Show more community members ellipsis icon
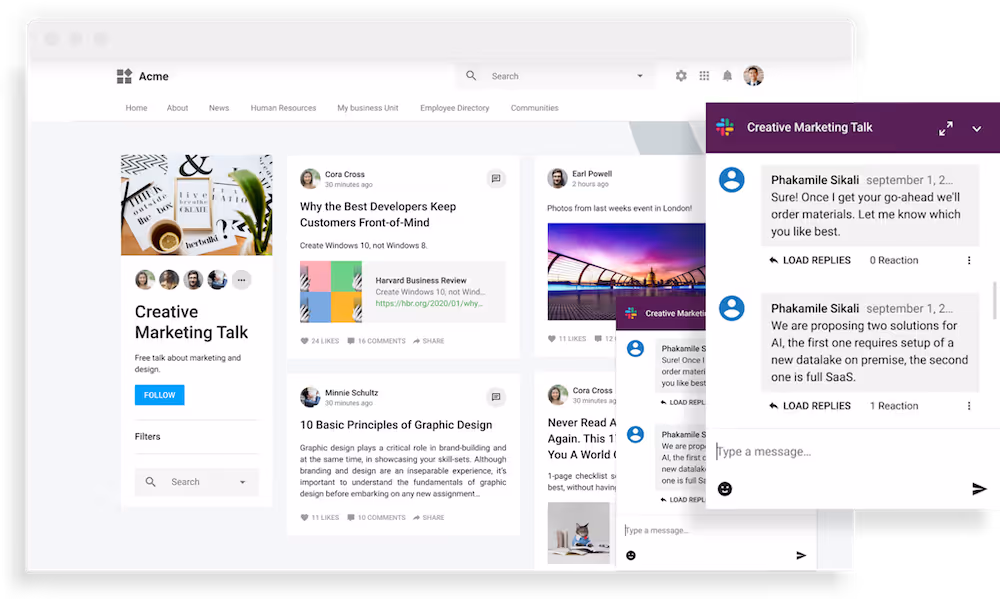Viewport: 1000px width, 599px height. 241,279
